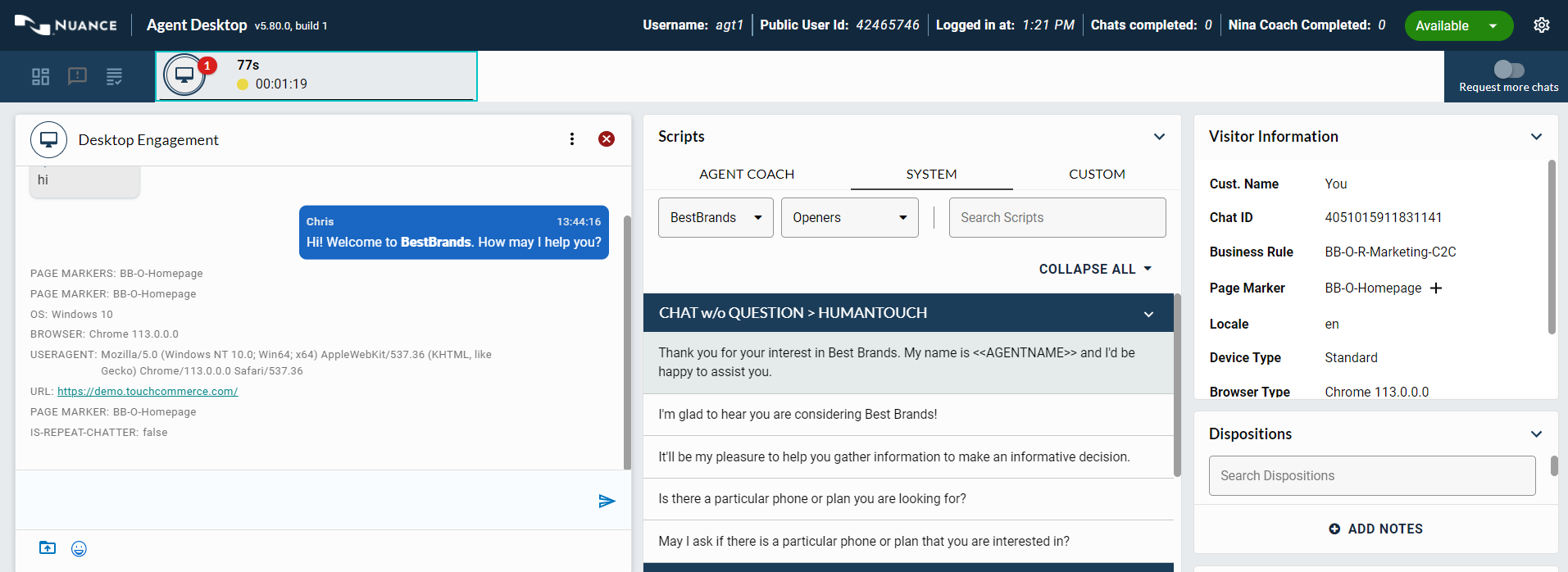
Task: Click the Search Scripts field
Action: (1057, 218)
